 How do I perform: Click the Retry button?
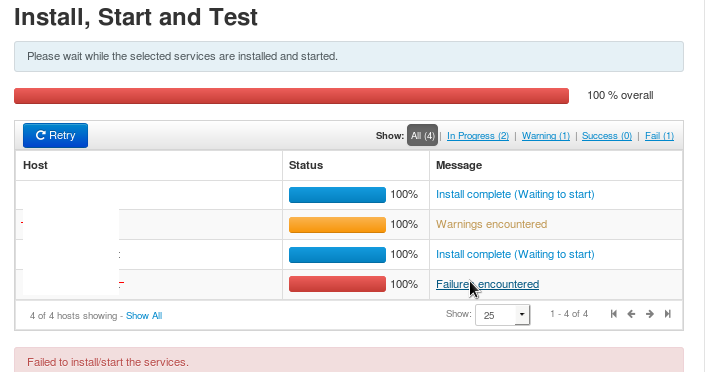pyautogui.click(x=55, y=136)
